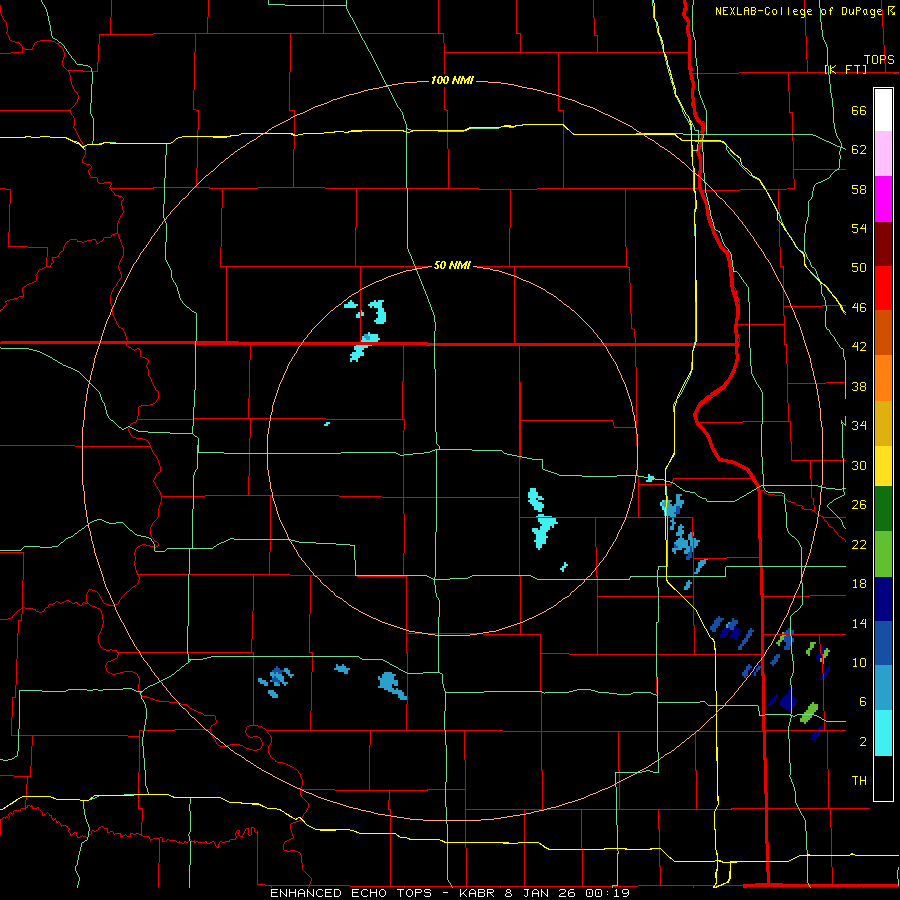Select the cyan legend swatch
Viewport: 900px width, 900px height.
pyautogui.click(x=883, y=733)
